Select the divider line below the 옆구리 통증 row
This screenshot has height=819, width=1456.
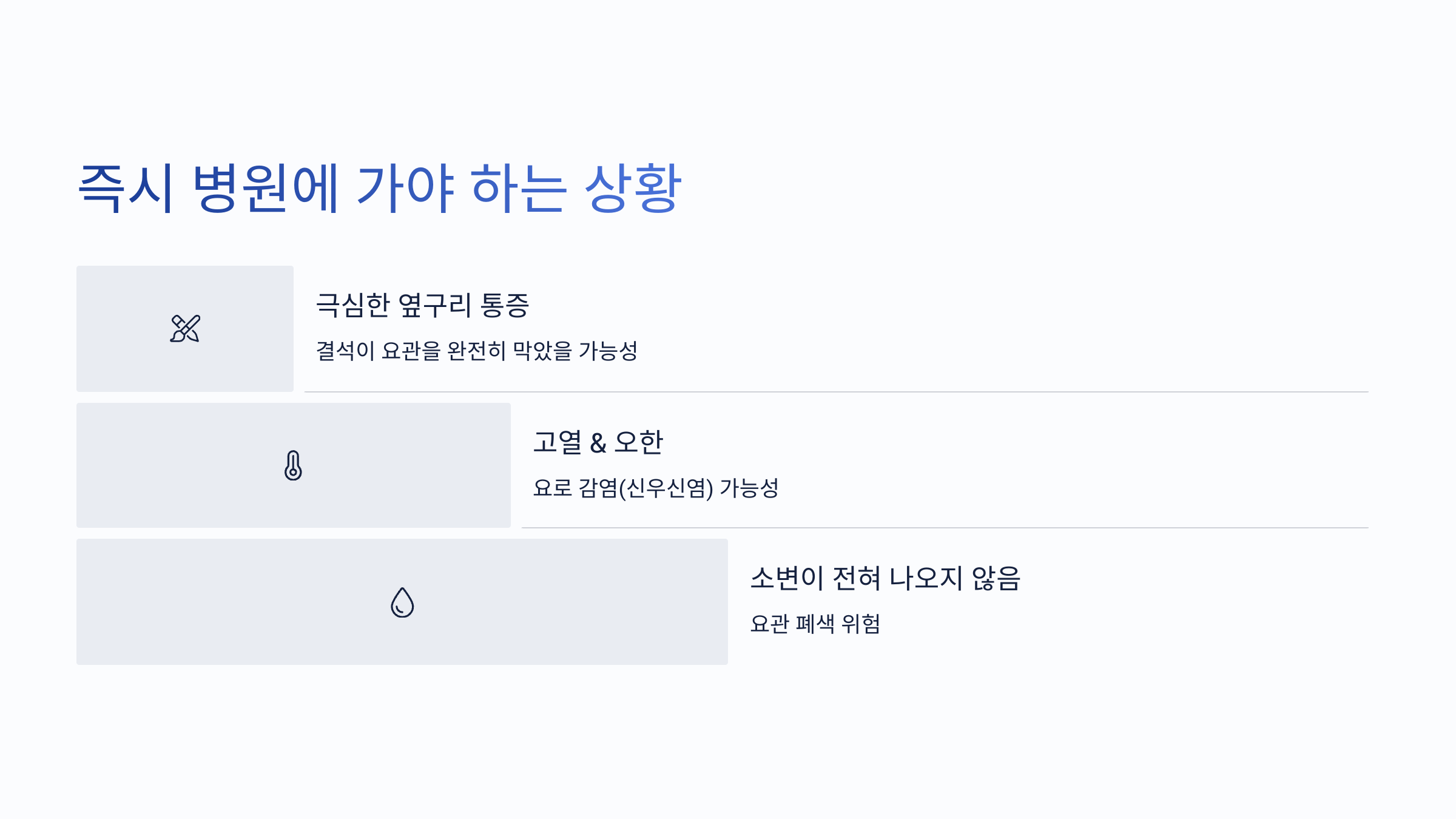[x=836, y=392]
